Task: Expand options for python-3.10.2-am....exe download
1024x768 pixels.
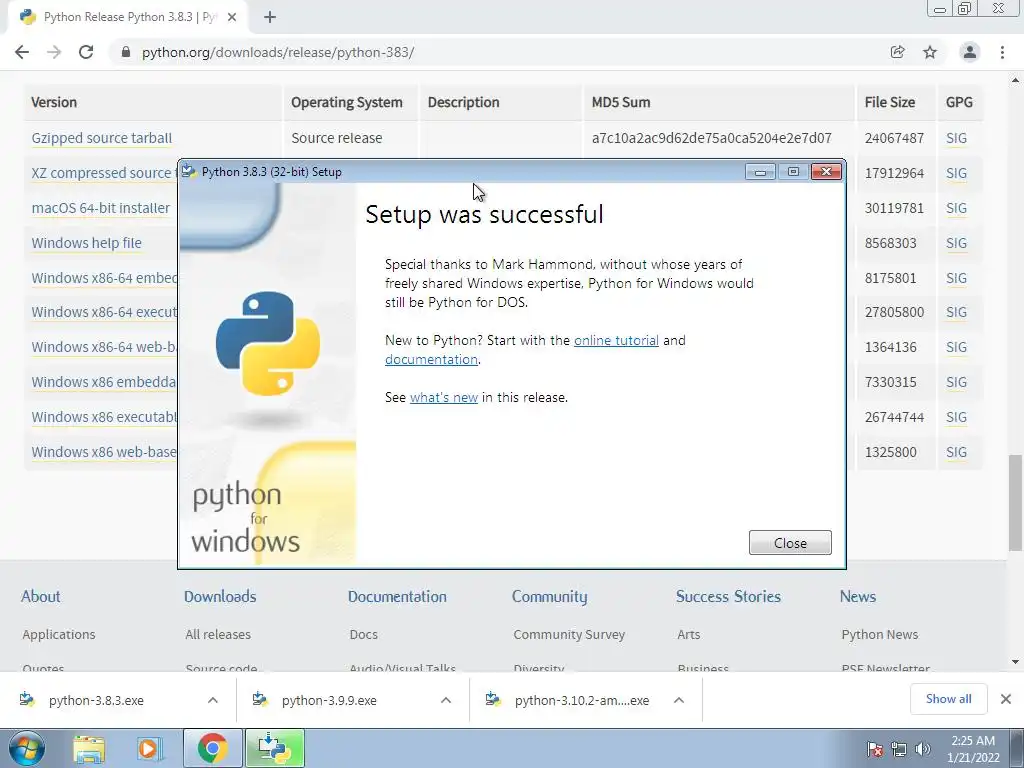Action: (x=679, y=700)
